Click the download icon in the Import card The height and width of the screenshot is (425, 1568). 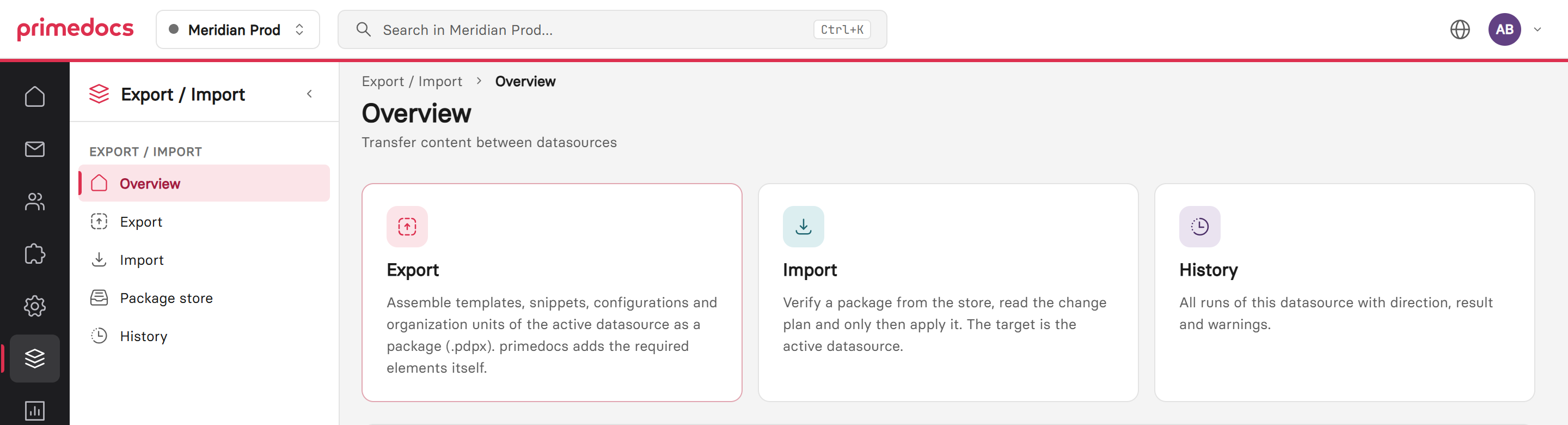[803, 227]
